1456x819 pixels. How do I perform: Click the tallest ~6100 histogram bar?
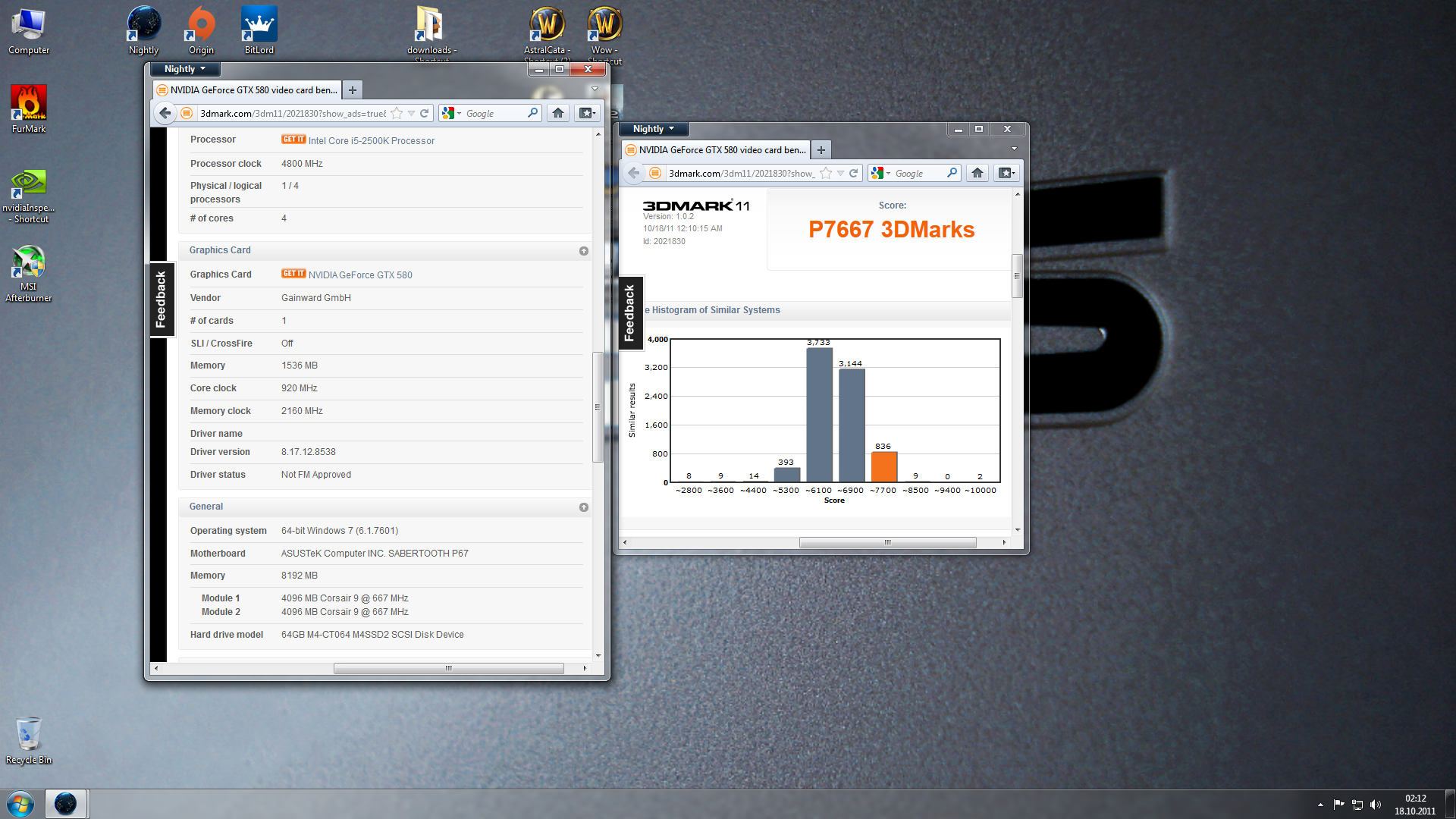click(x=819, y=415)
